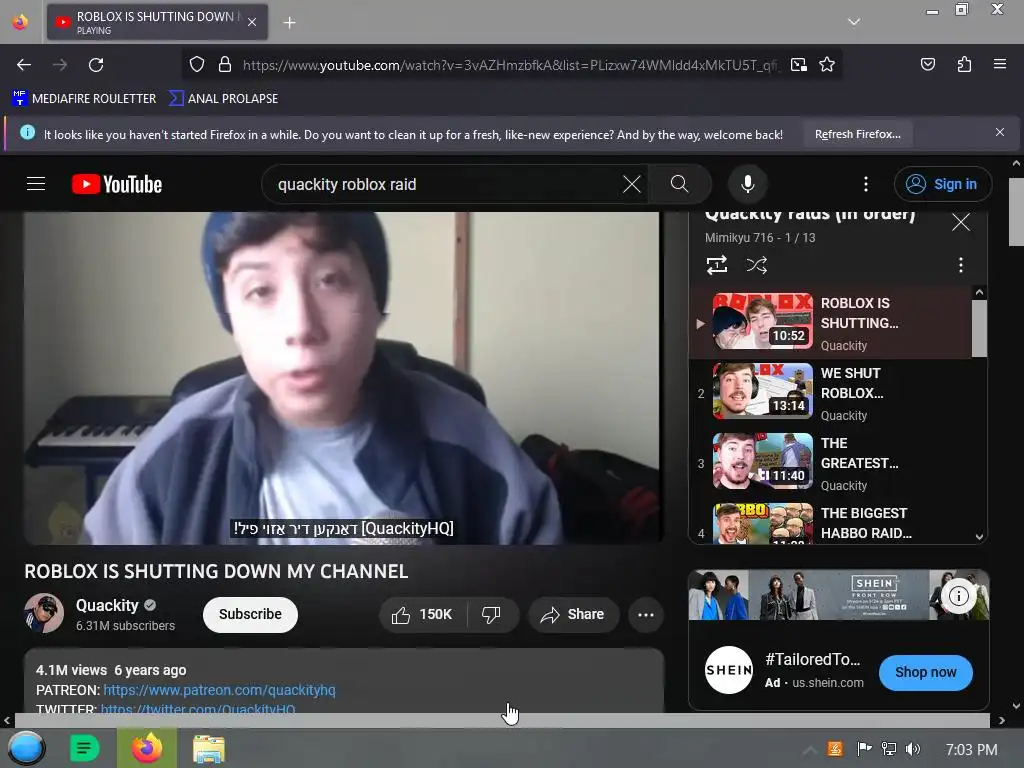Click the Shop now ad button
Screen dimensions: 1024x768
point(925,672)
